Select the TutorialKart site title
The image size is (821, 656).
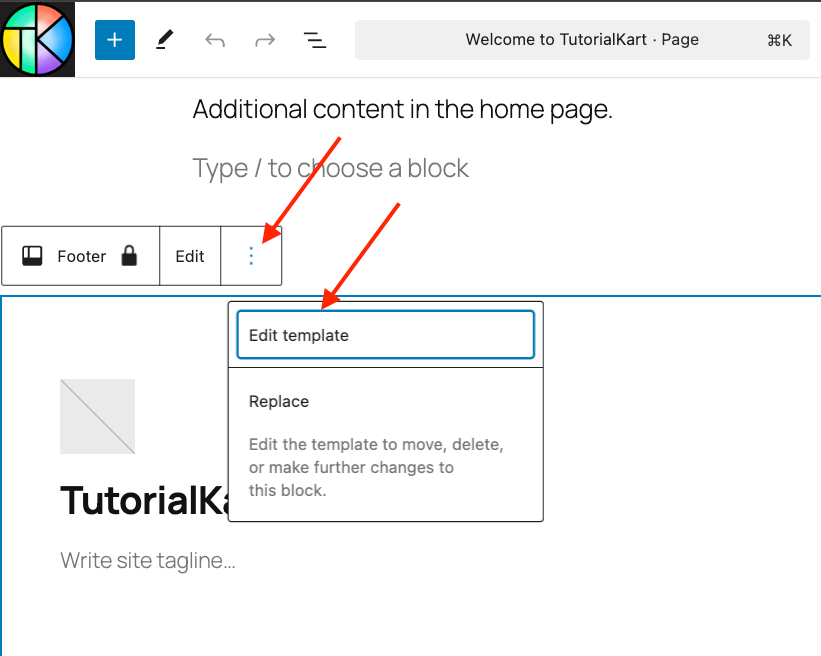145,501
